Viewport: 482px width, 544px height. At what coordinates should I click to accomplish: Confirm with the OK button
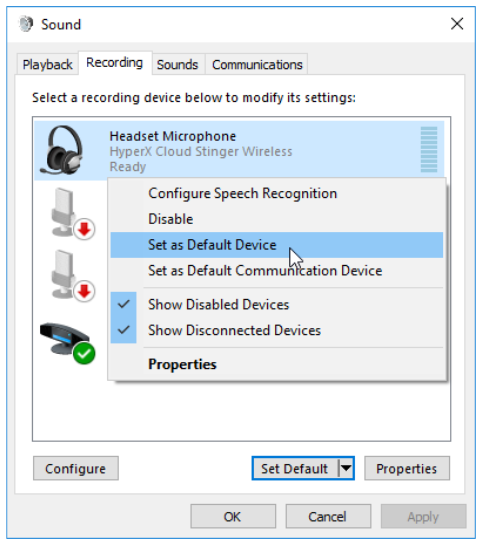[x=233, y=517]
